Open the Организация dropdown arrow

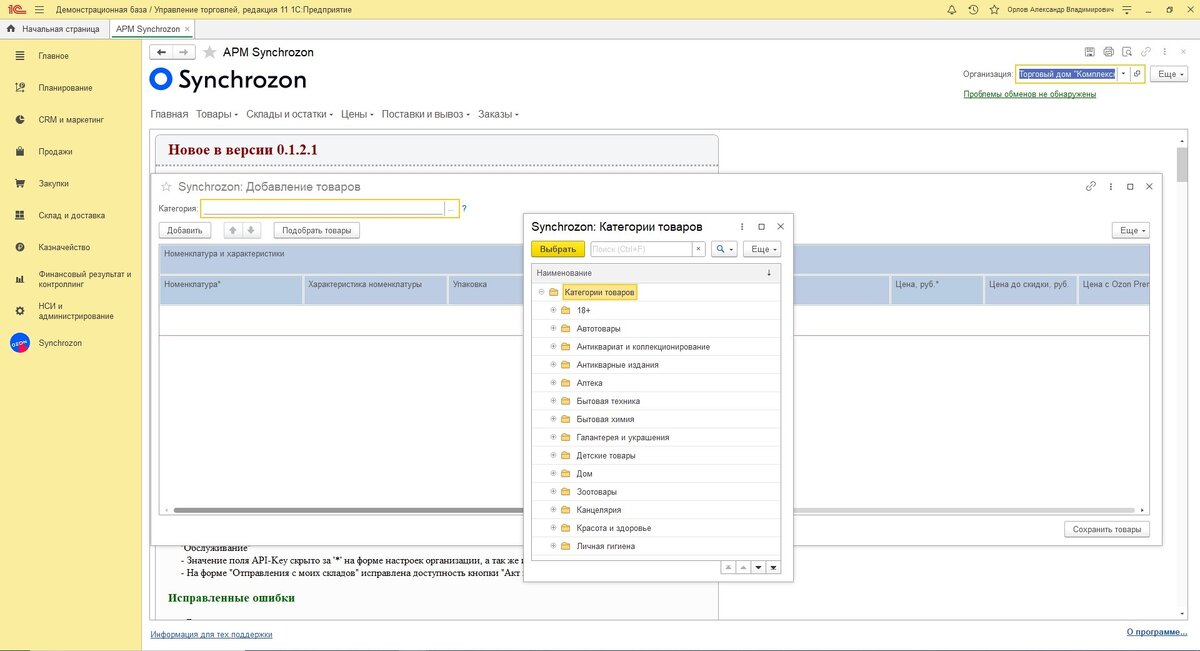click(1123, 74)
